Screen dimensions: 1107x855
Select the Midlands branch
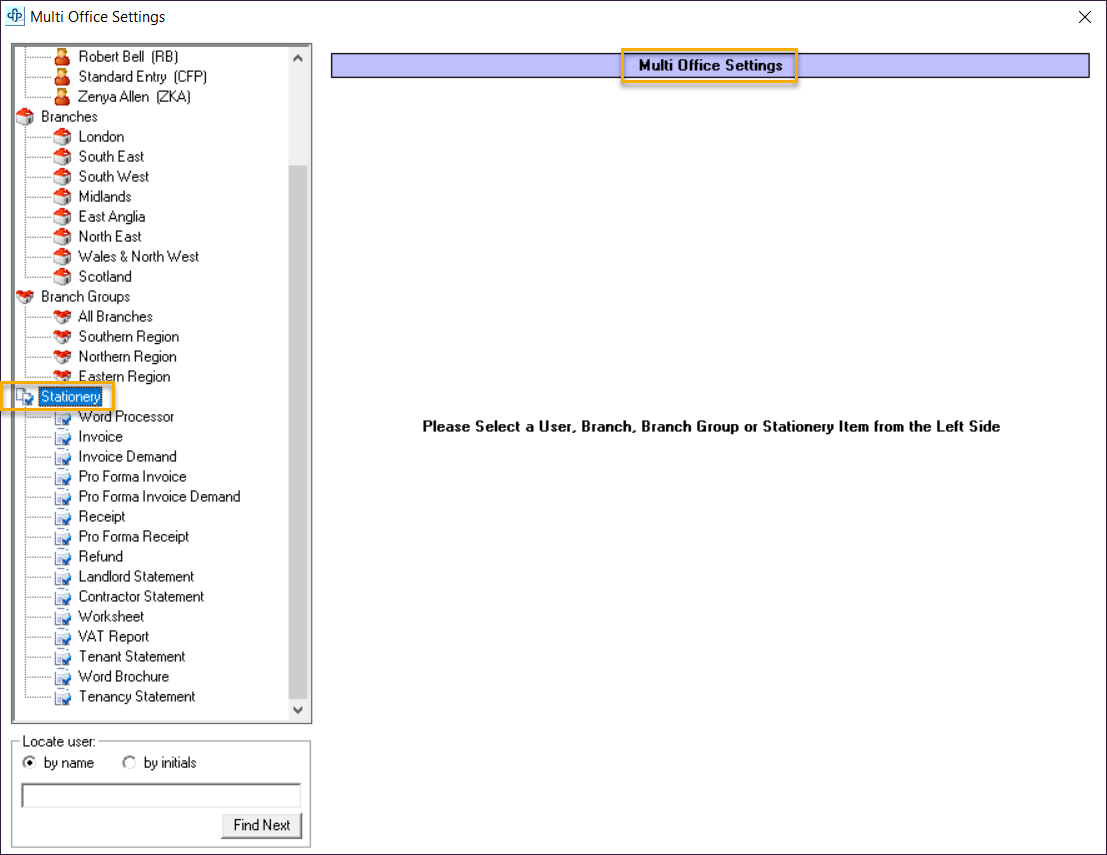(104, 196)
